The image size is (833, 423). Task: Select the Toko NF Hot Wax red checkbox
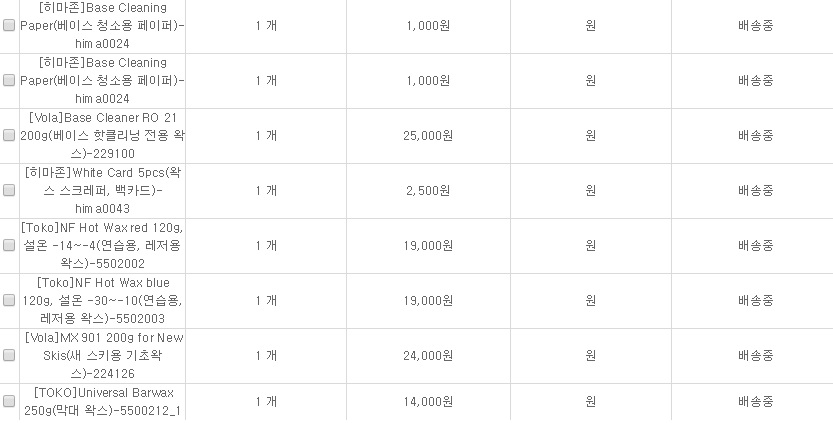click(9, 246)
